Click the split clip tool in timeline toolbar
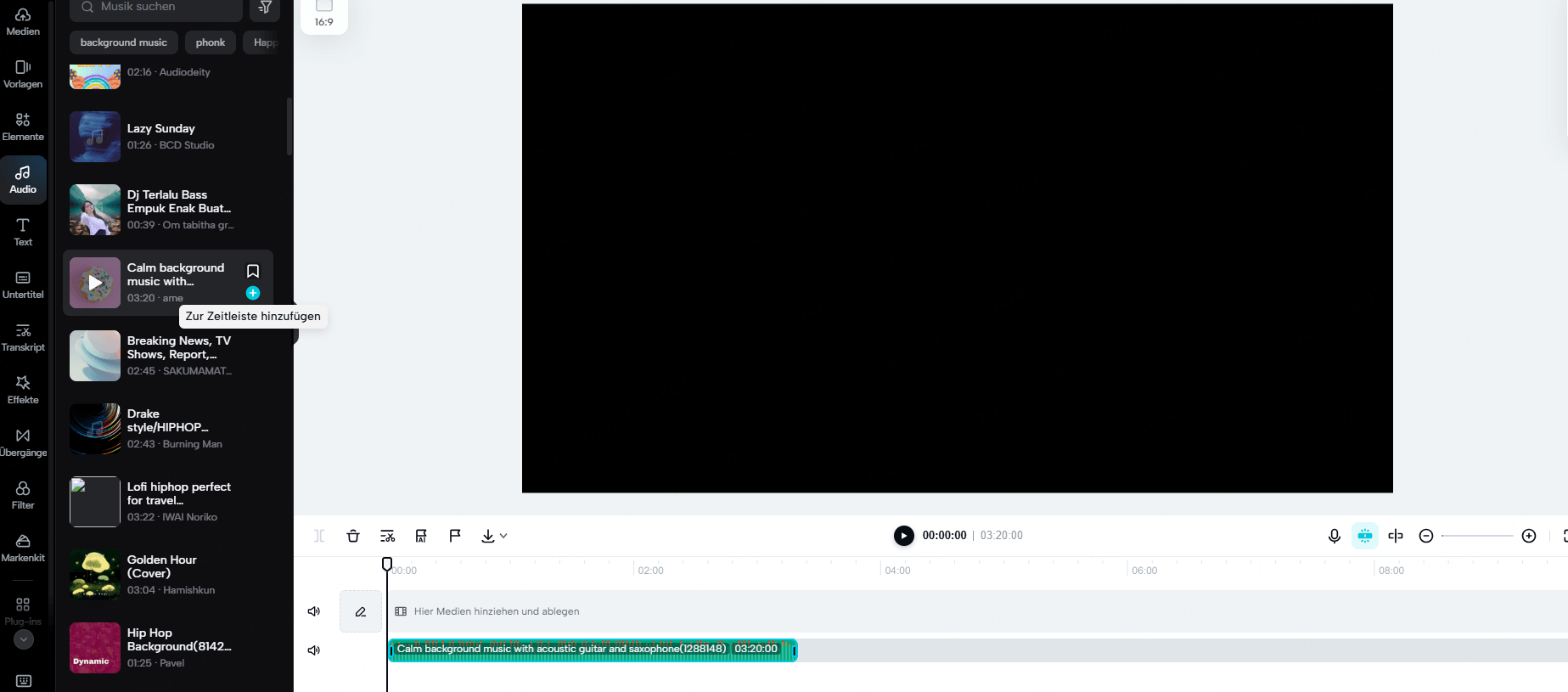 click(x=319, y=536)
